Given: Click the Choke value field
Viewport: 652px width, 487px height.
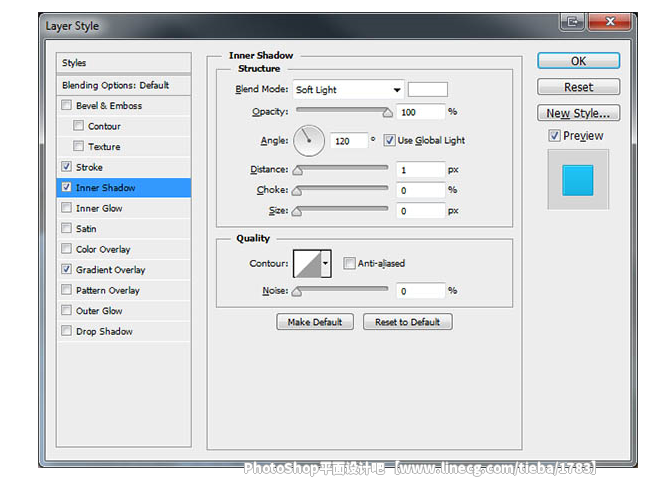Looking at the screenshot, I should pos(420,190).
